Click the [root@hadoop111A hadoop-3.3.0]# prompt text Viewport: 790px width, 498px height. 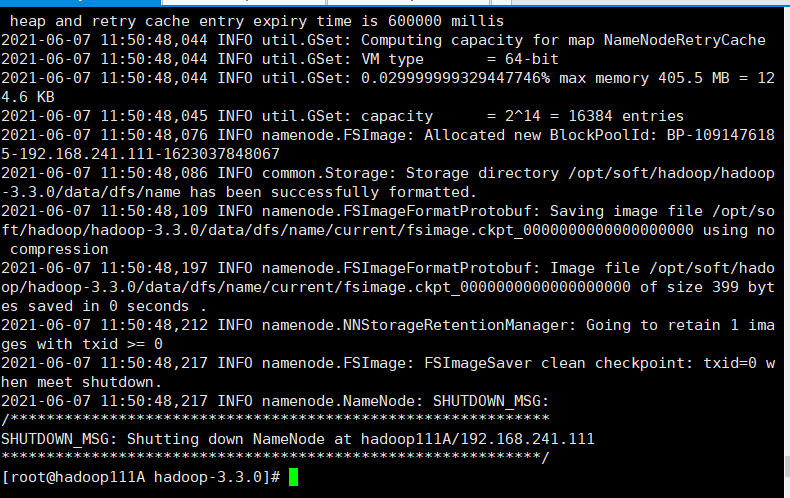[x=141, y=477]
